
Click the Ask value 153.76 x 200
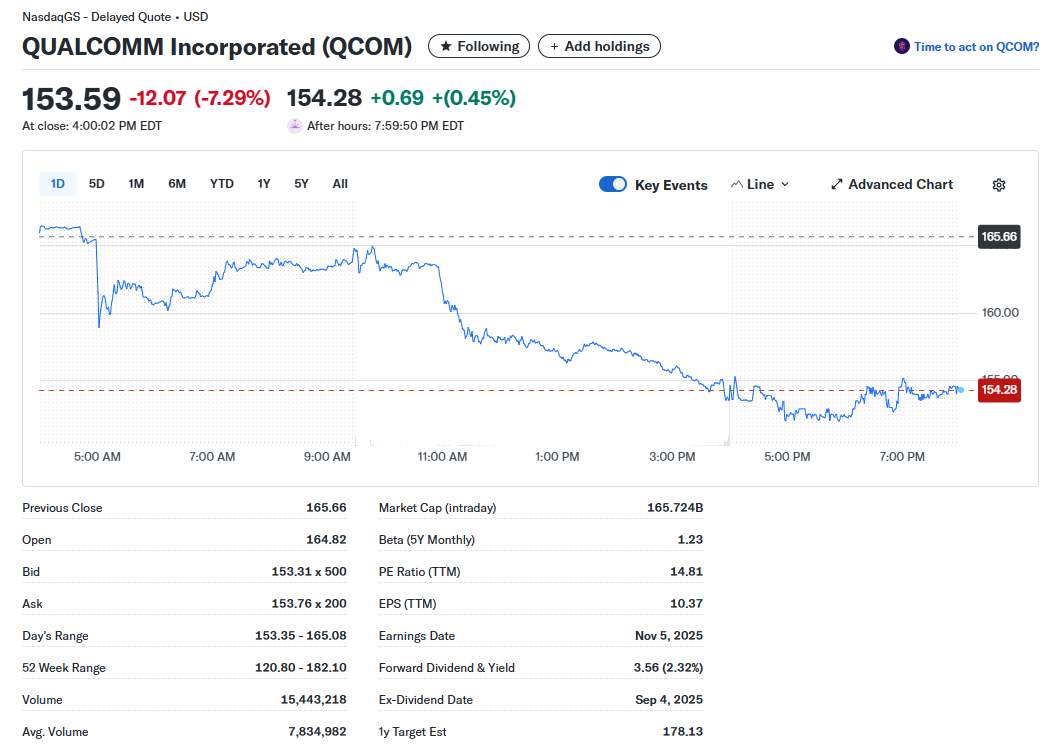[309, 604]
